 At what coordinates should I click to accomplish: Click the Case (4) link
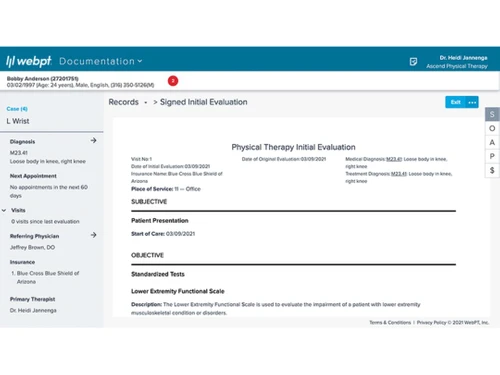(17, 109)
